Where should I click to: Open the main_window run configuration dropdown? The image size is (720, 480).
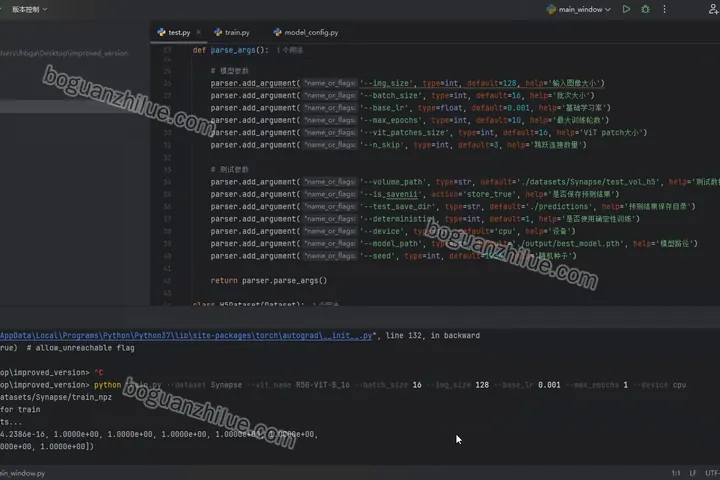pyautogui.click(x=579, y=9)
